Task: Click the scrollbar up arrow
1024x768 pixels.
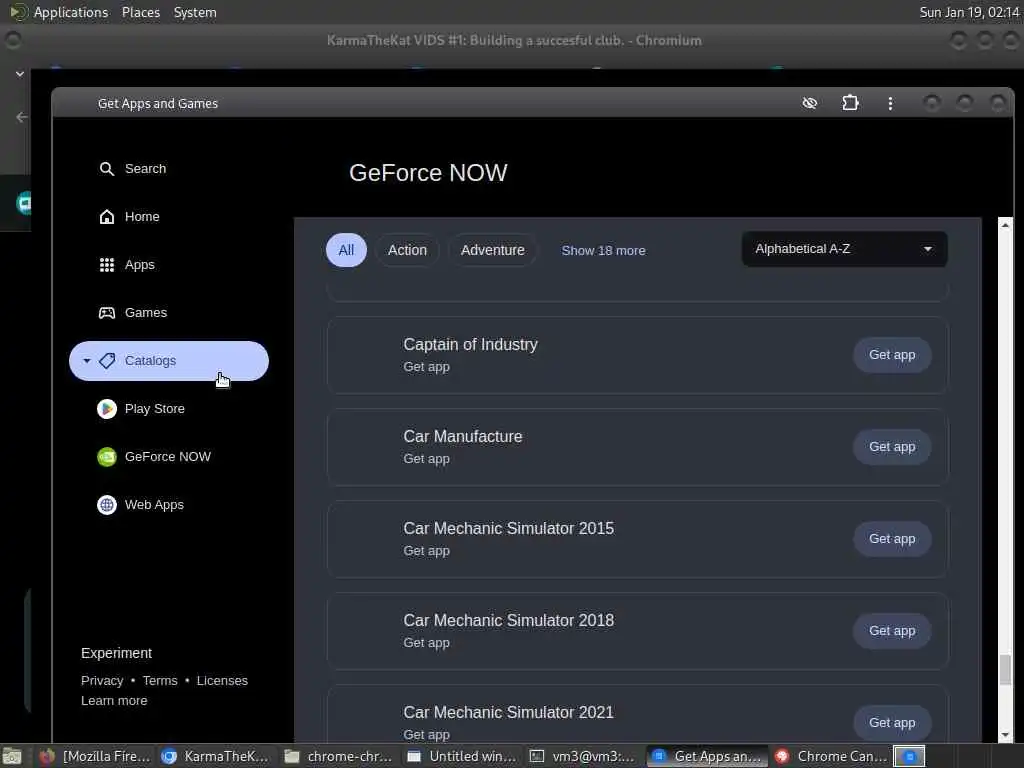Action: point(1006,225)
